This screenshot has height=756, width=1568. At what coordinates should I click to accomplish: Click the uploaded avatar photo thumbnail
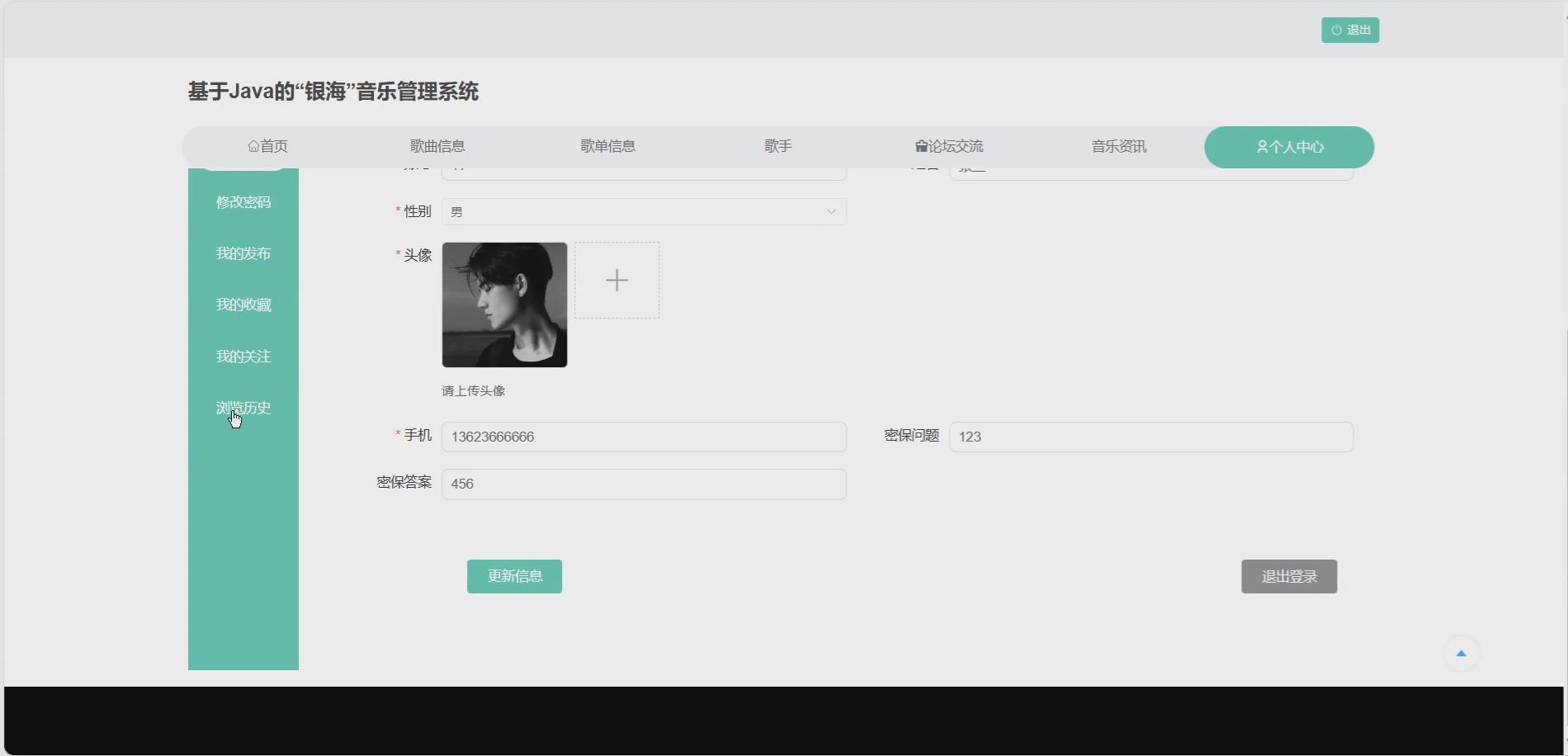click(x=504, y=305)
